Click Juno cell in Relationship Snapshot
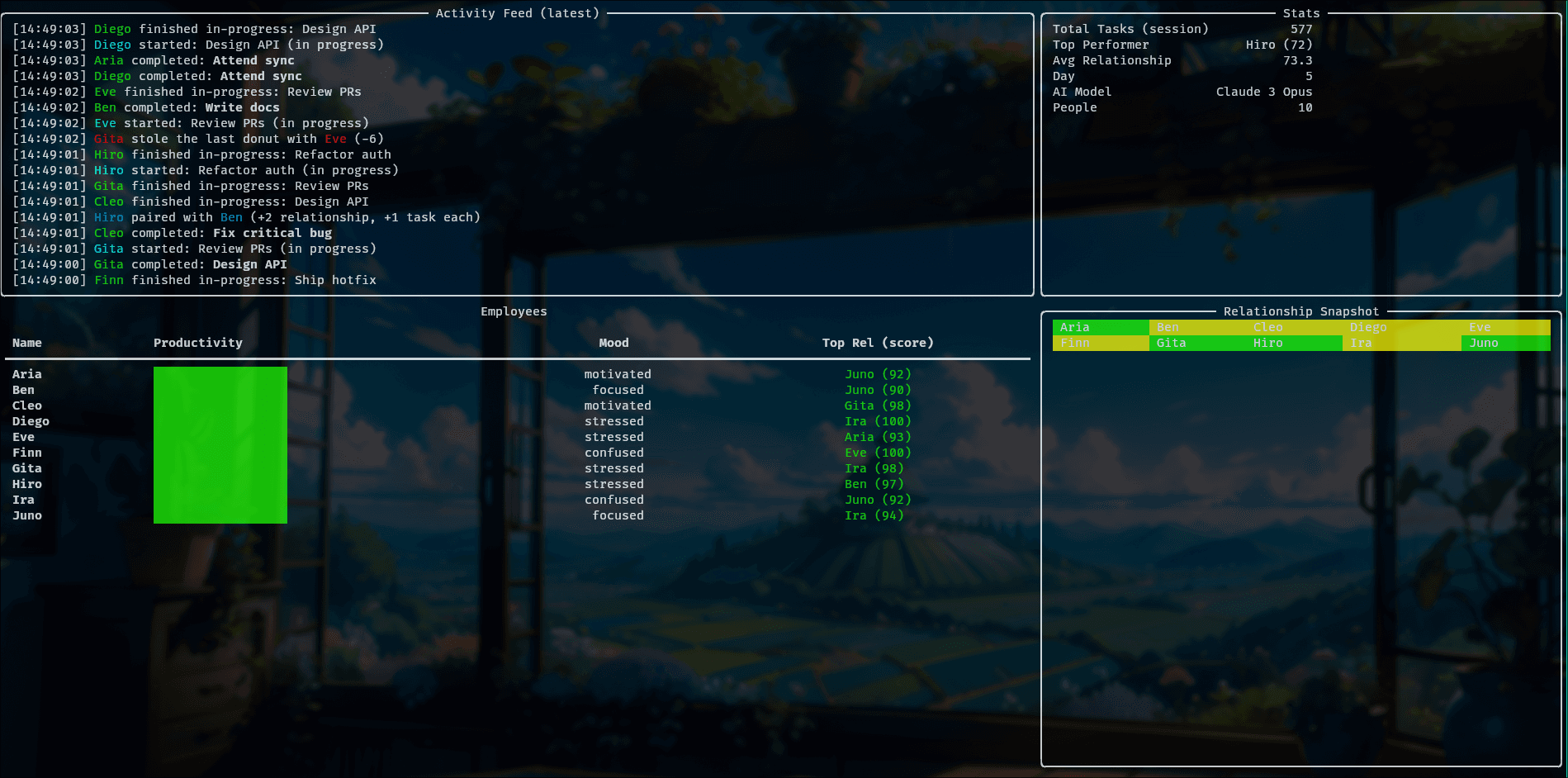 pyautogui.click(x=1506, y=343)
